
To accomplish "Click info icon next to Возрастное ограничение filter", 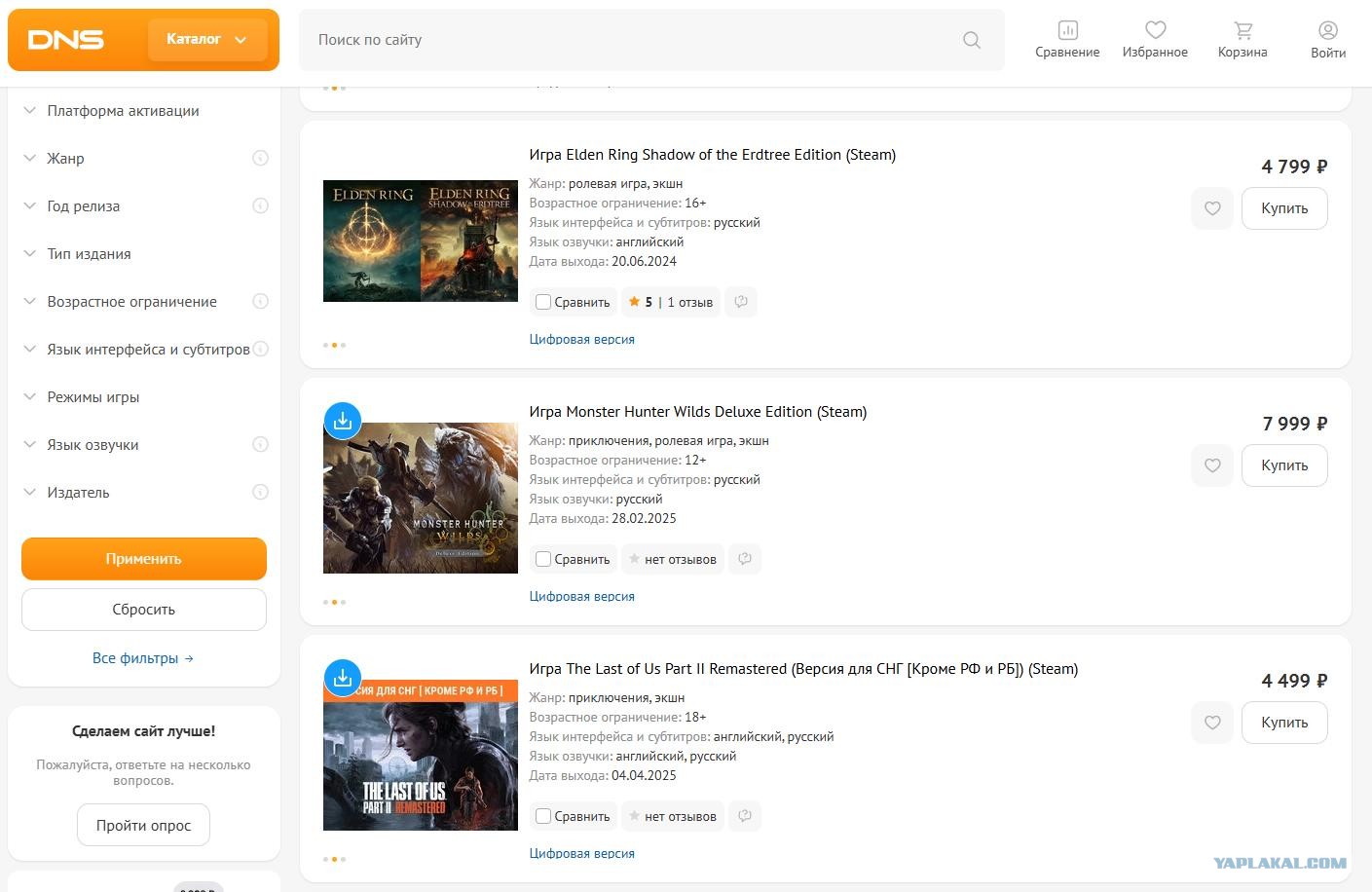I will click(x=260, y=301).
